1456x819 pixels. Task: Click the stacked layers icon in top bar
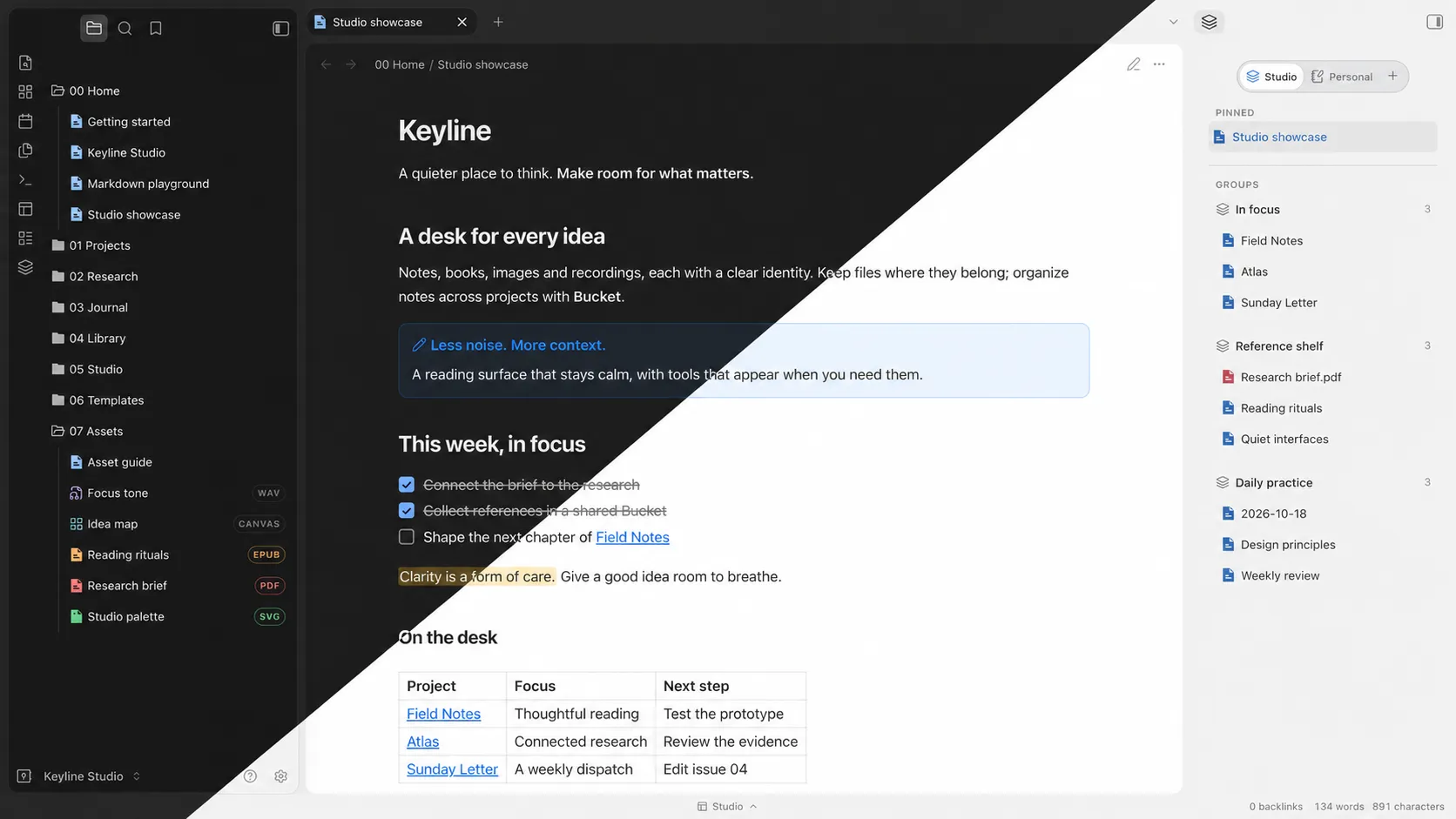[1209, 22]
